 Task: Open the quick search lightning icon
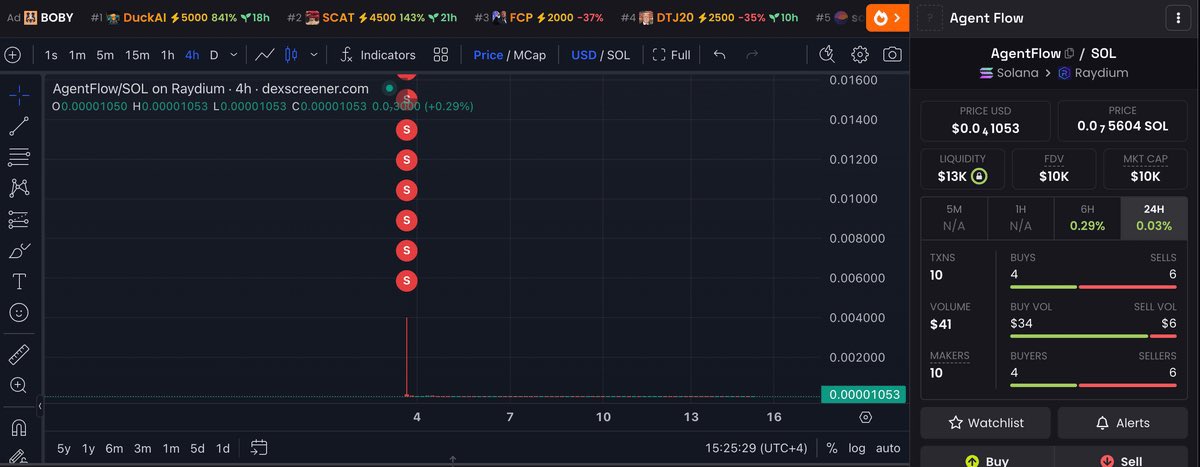click(826, 55)
